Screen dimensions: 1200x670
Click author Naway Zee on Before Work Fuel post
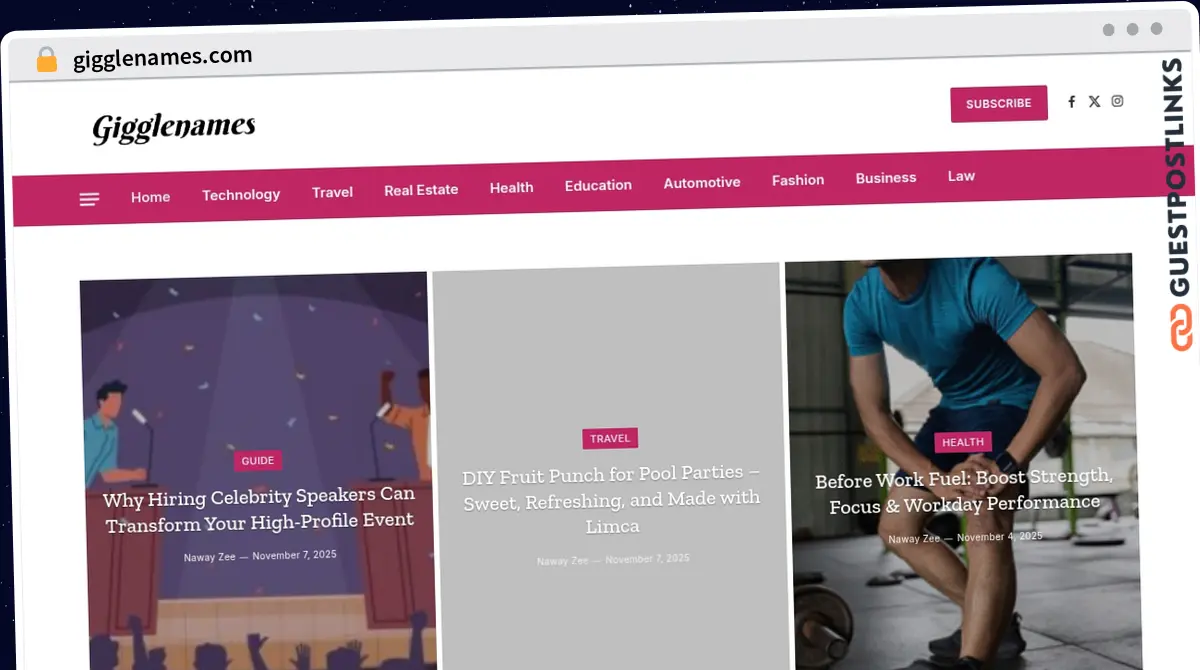pyautogui.click(x=914, y=539)
